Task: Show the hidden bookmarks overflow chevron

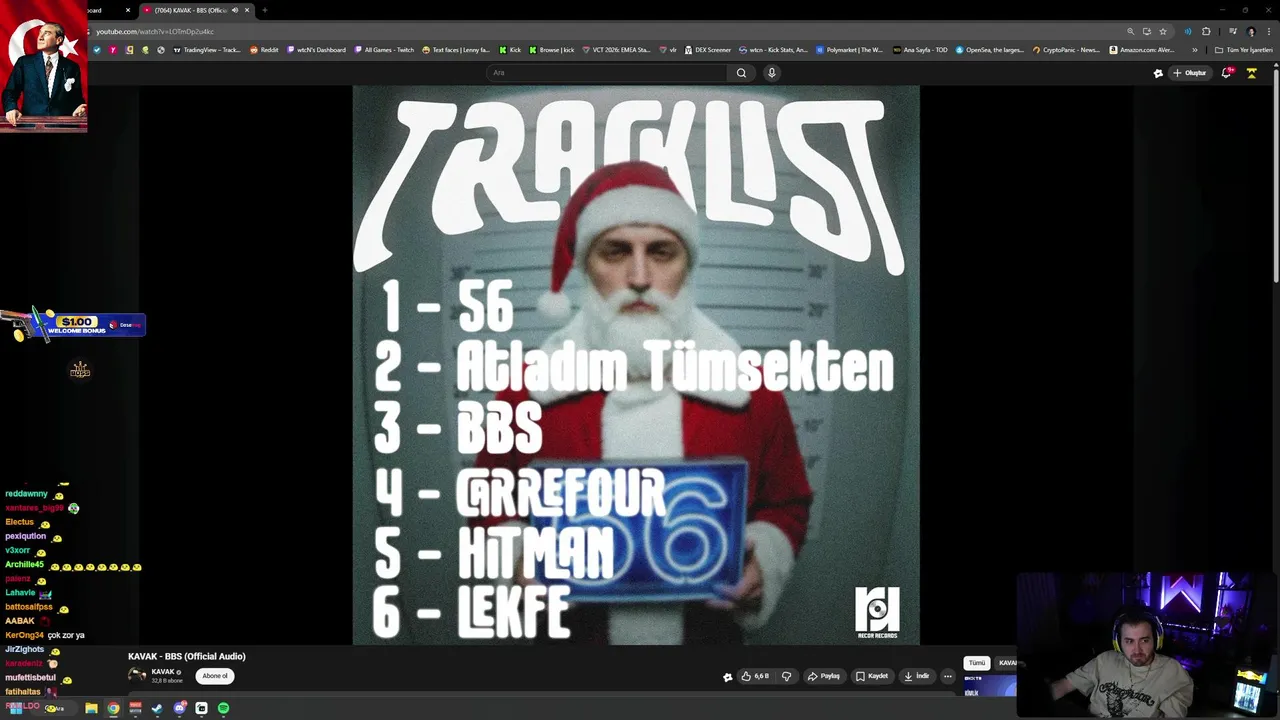Action: click(1194, 50)
